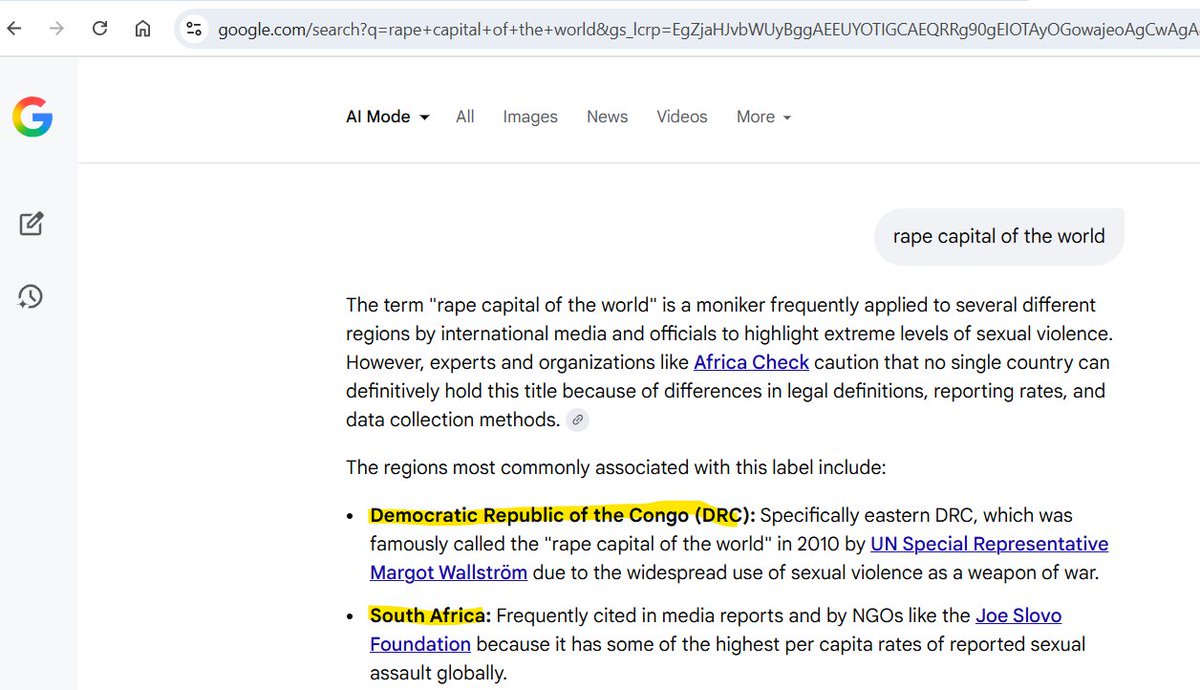Open the Margot Wallström link

[x=448, y=573]
